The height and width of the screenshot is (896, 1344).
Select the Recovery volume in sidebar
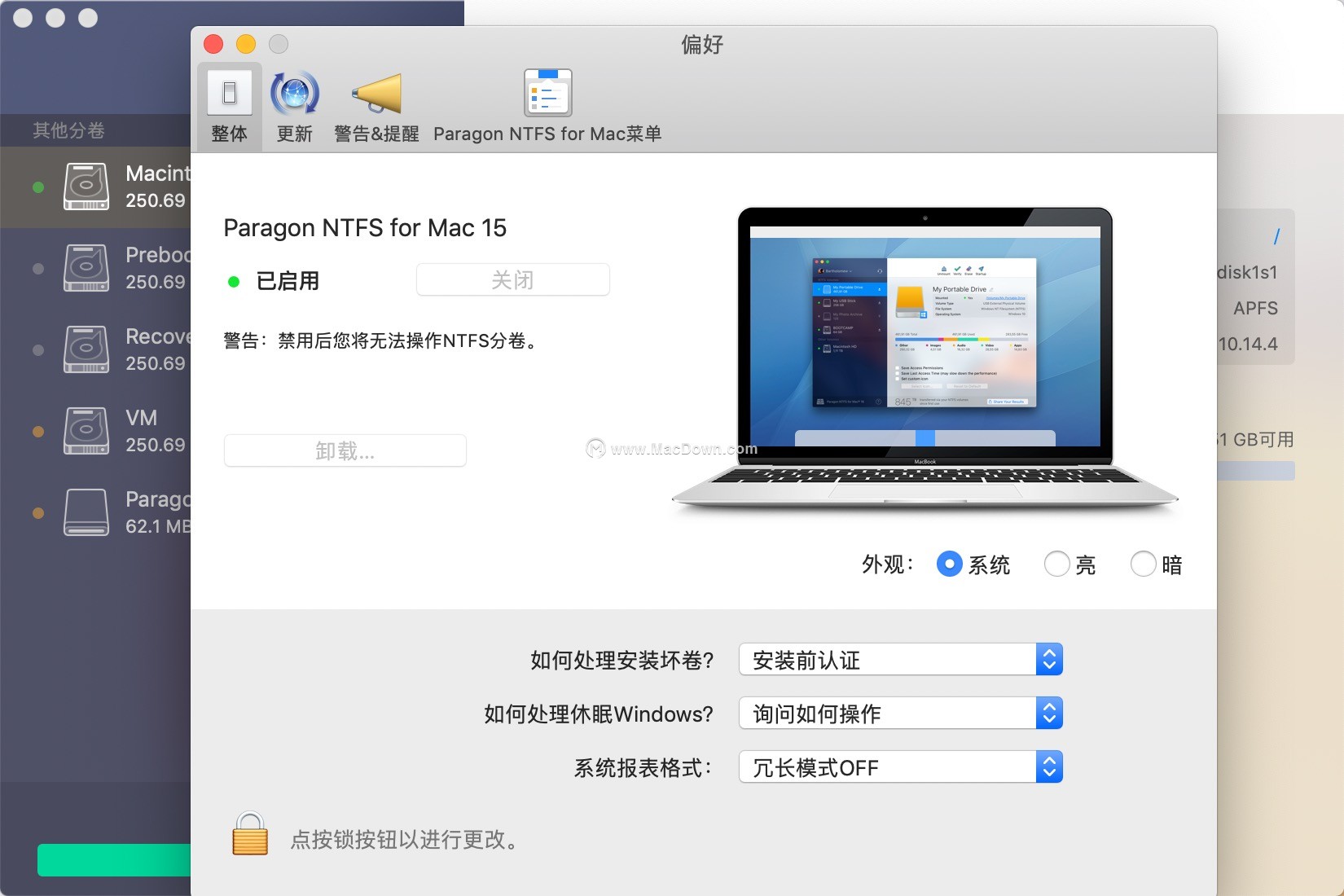[x=95, y=349]
